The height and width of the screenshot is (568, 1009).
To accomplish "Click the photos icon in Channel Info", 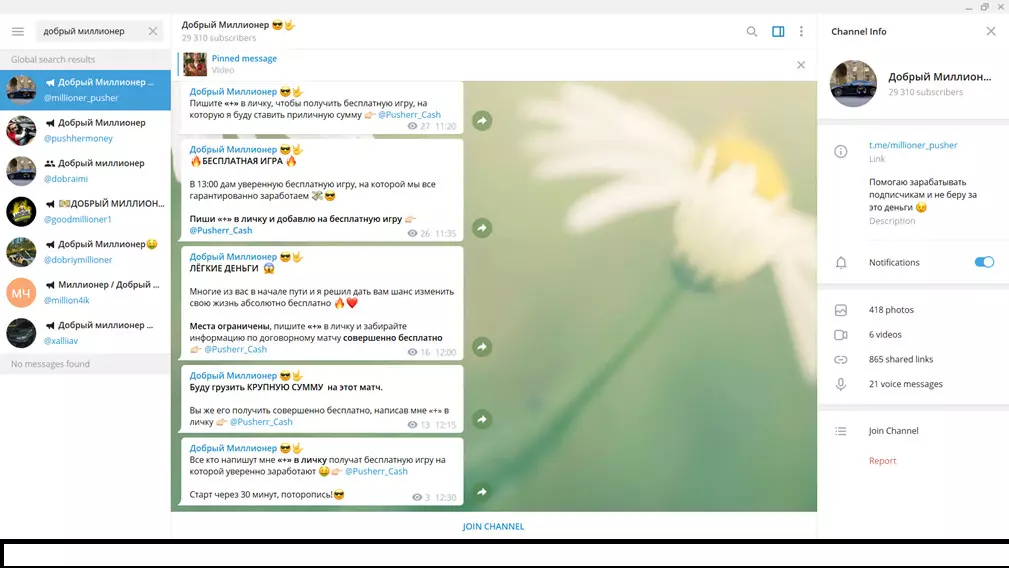I will pyautogui.click(x=840, y=310).
